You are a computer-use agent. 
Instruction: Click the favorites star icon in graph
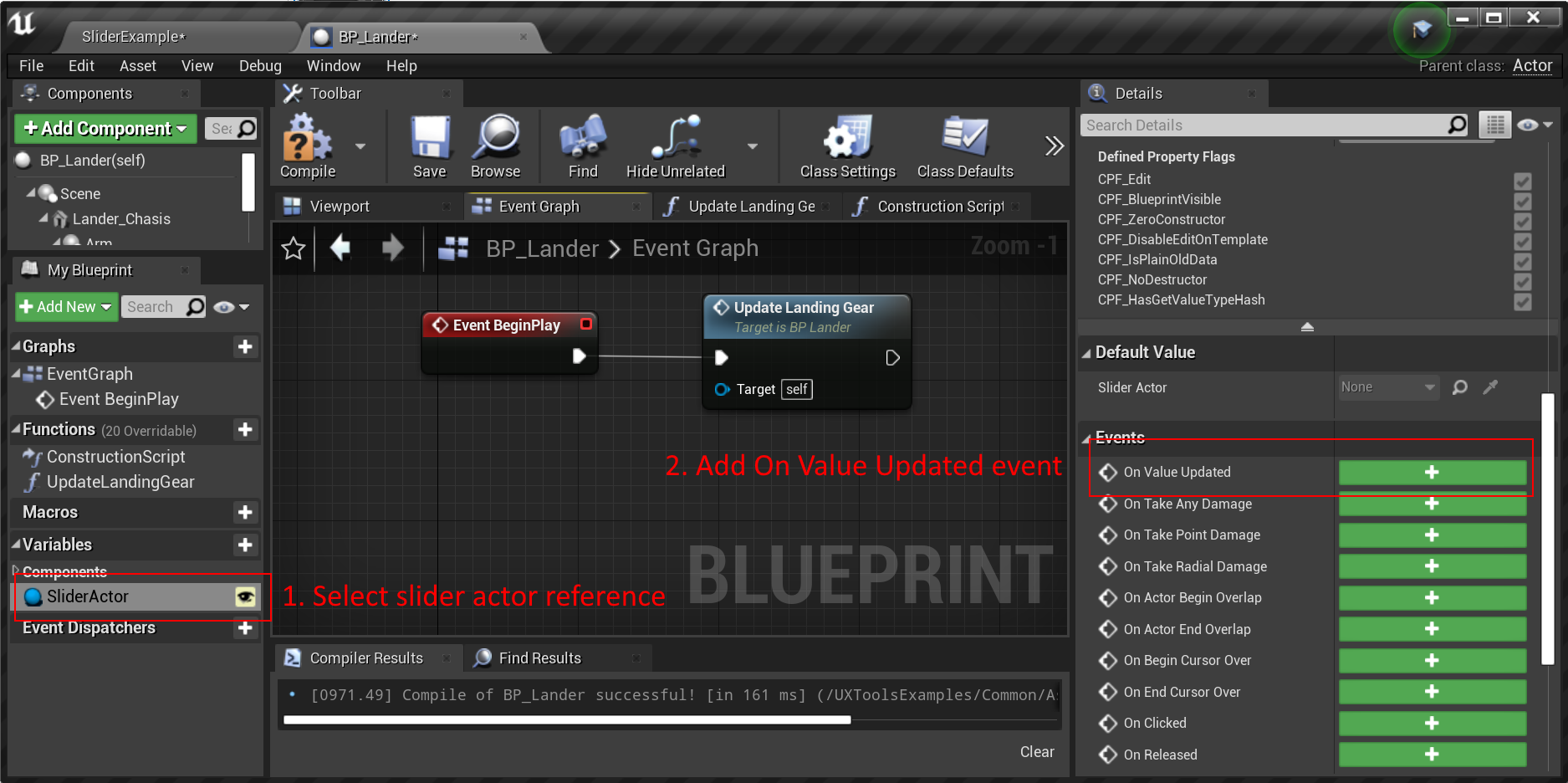coord(294,248)
